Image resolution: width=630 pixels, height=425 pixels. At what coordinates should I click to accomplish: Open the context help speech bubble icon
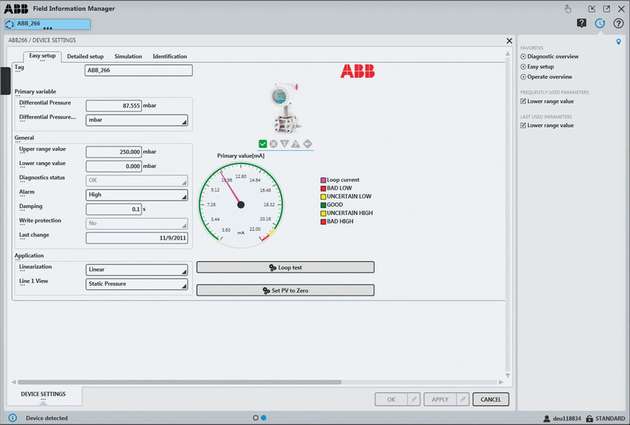coord(581,23)
